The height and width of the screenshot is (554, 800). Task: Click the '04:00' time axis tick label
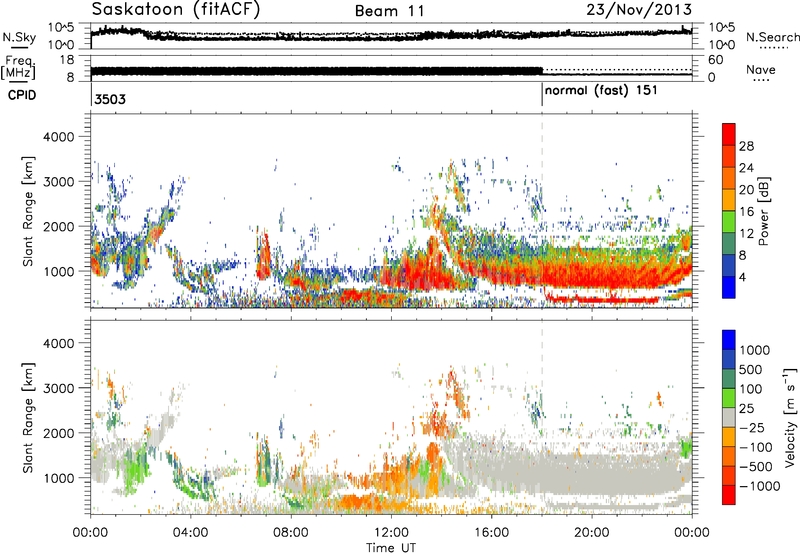(191, 533)
